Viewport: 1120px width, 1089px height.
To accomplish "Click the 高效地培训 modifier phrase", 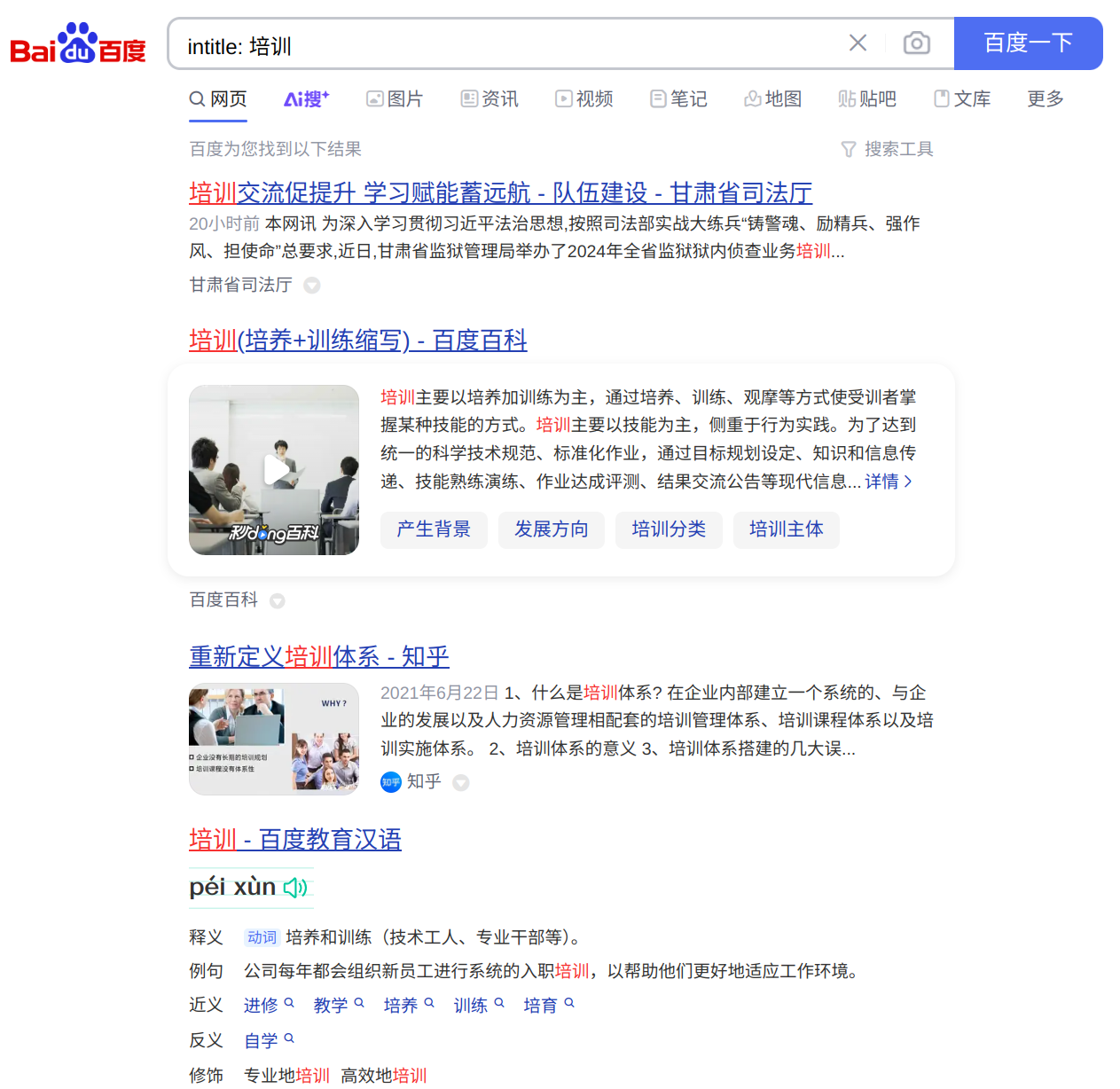I will 384,1076.
